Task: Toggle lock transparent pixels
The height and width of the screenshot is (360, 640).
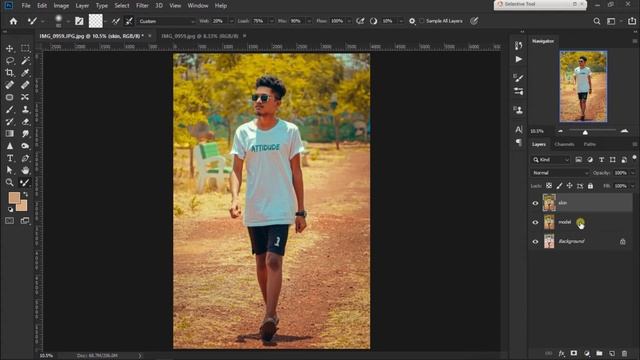Action: click(549, 186)
